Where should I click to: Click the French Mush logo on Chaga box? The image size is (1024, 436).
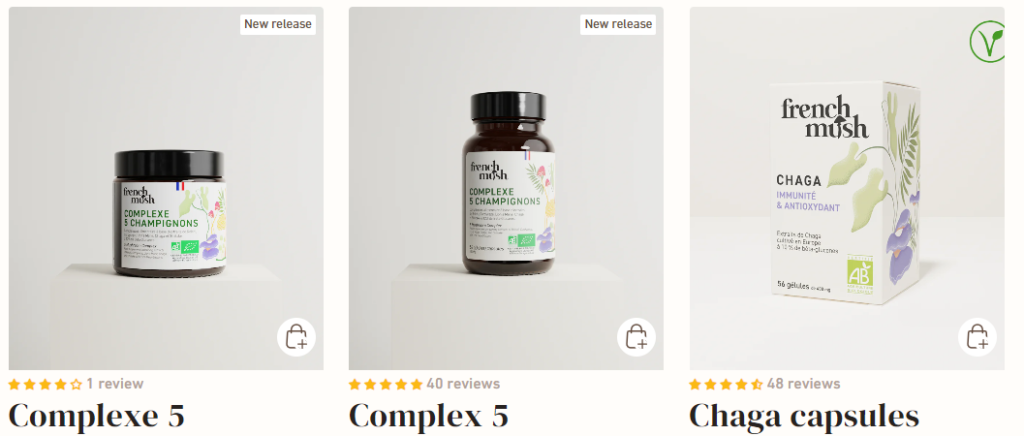click(824, 117)
